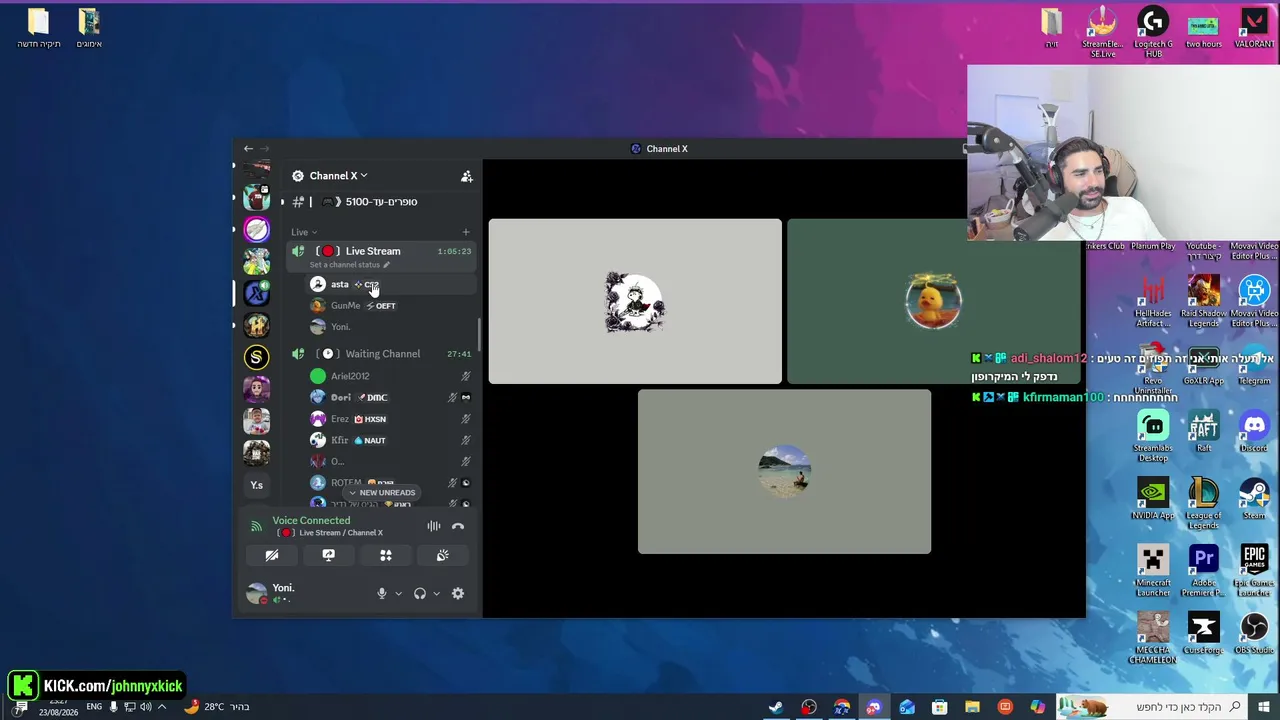Open Adobe Premiere Pro desktop shortcut

tap(1204, 571)
